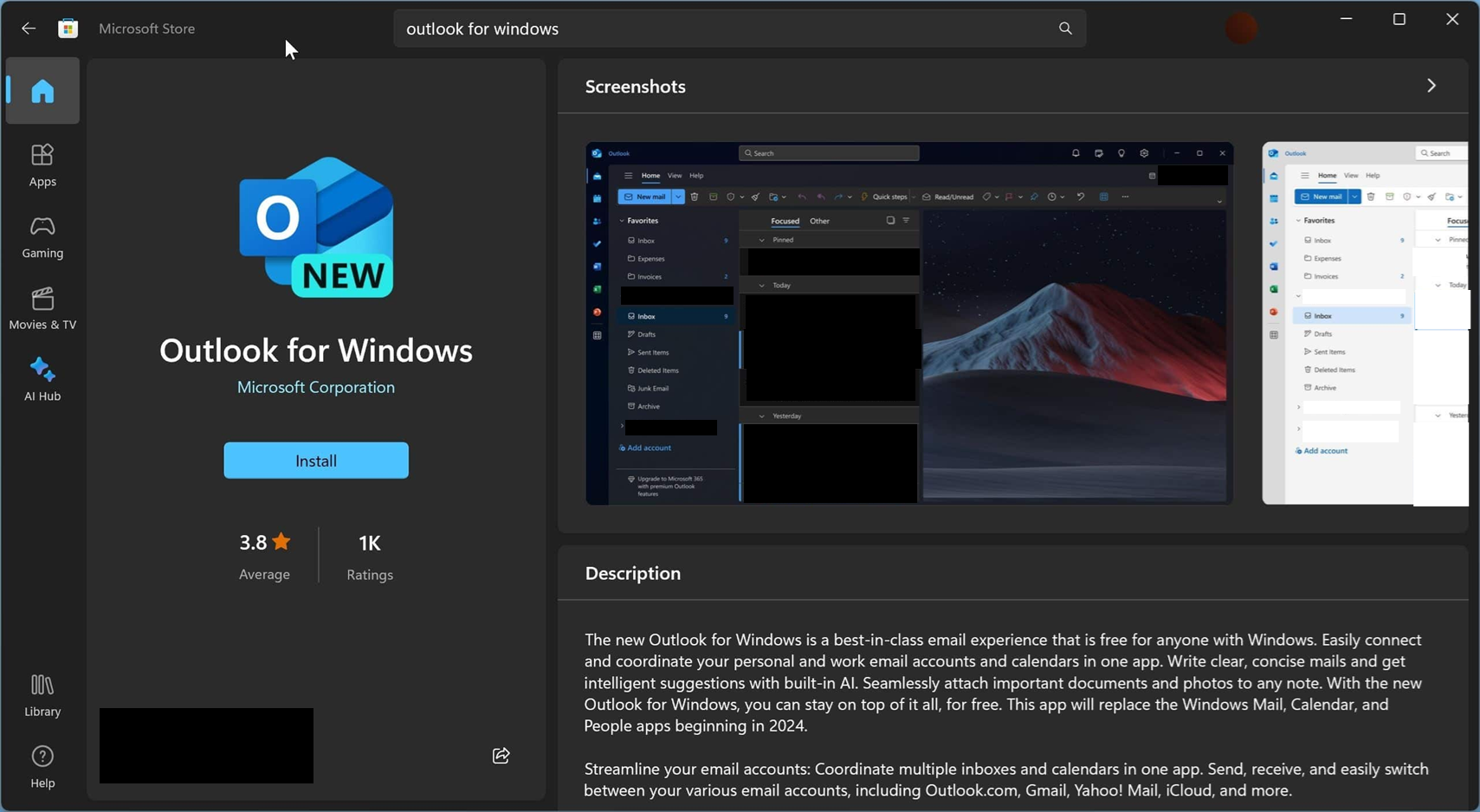Share the Outlook for Windows app
Viewport: 1480px width, 812px height.
point(501,756)
